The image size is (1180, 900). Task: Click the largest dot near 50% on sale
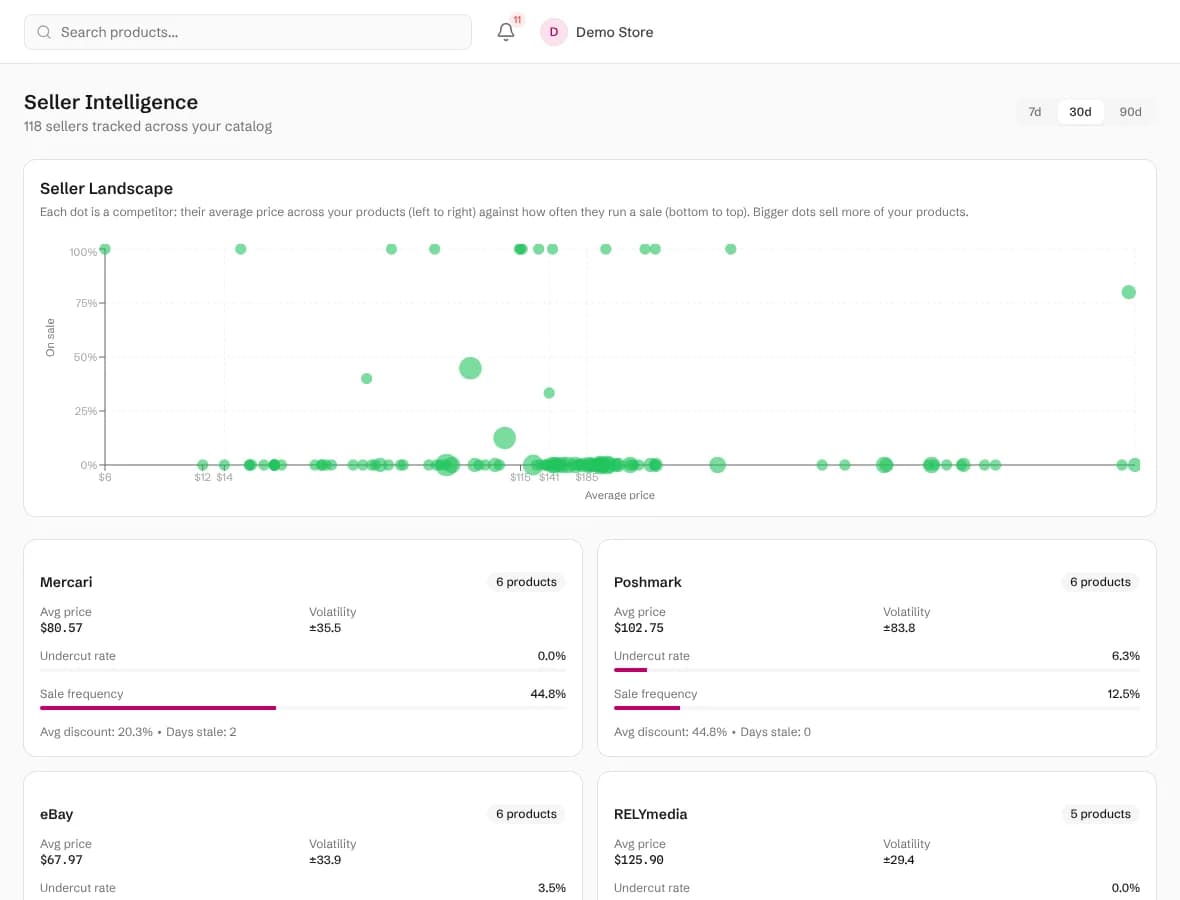click(470, 368)
